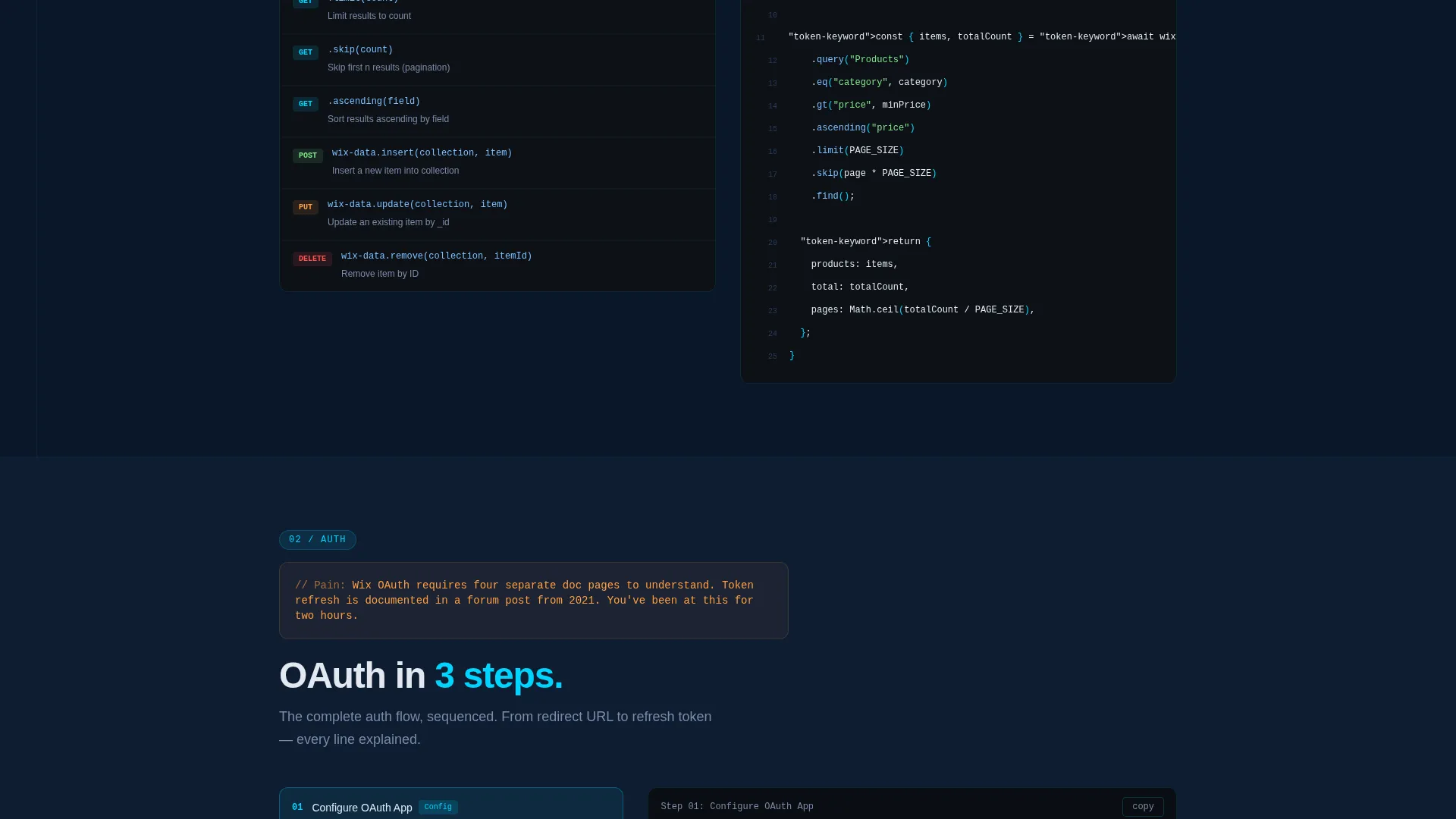Open the .ascending(field) API entry
Screen dimensions: 1456x819
[497, 111]
